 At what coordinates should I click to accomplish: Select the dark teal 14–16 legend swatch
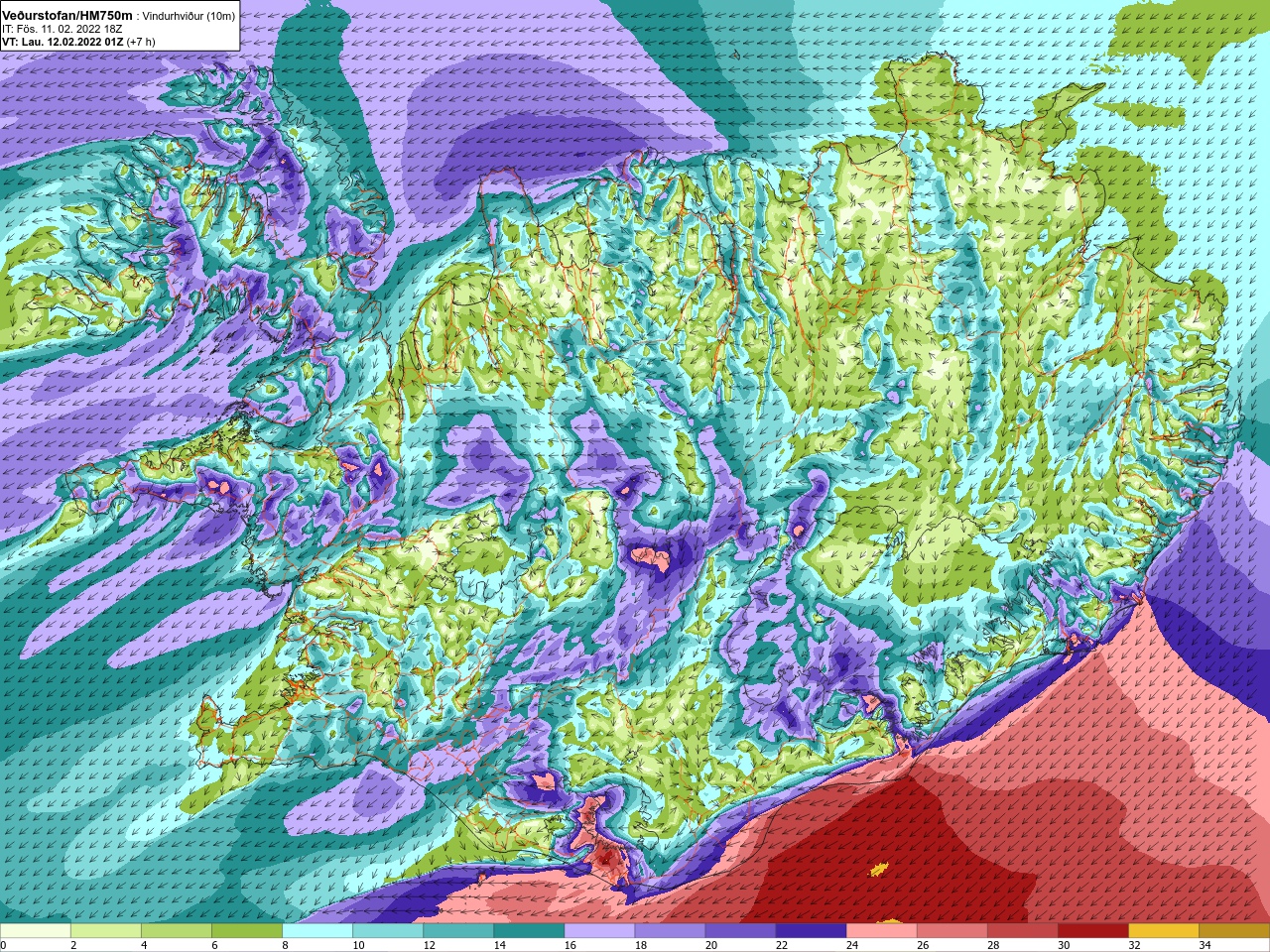point(529,931)
